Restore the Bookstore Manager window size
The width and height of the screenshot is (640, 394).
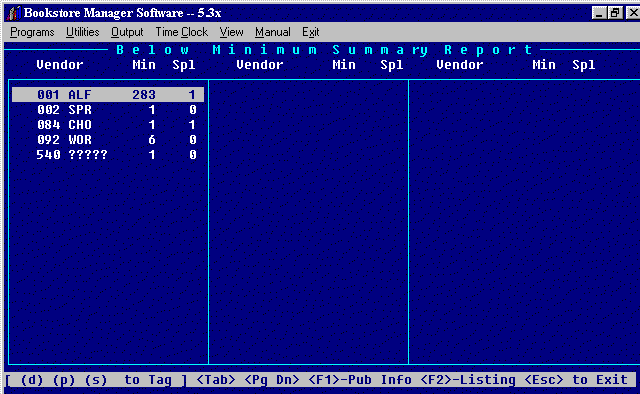pyautogui.click(x=615, y=13)
